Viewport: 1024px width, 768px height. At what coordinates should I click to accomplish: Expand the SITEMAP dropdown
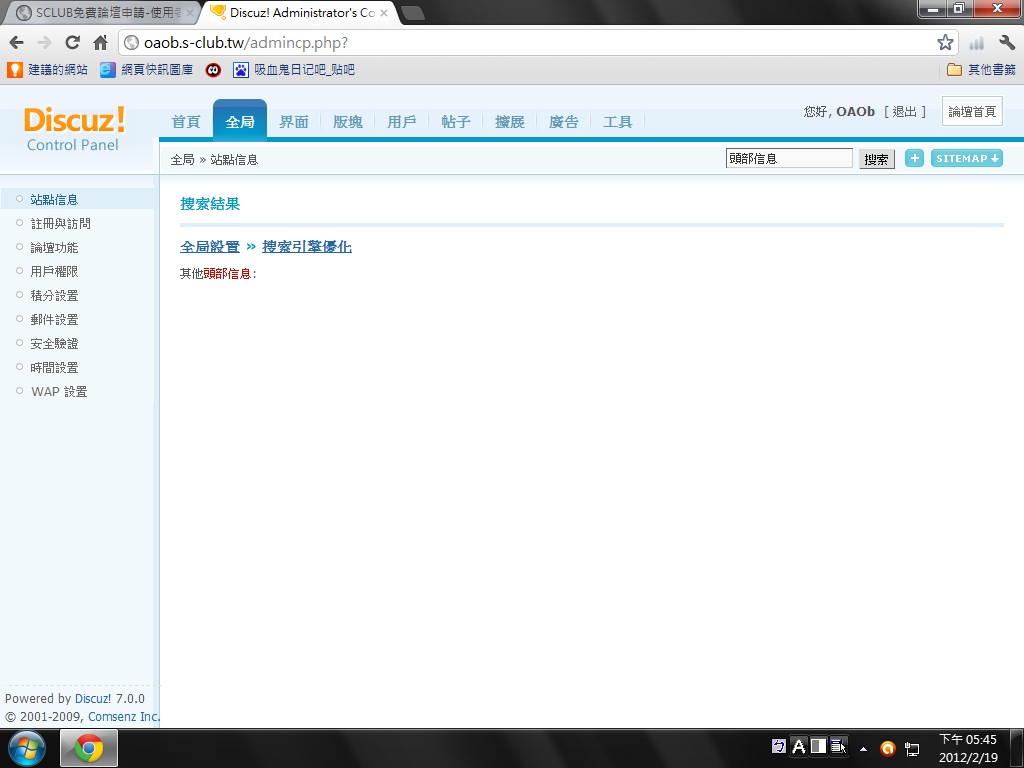[x=966, y=158]
